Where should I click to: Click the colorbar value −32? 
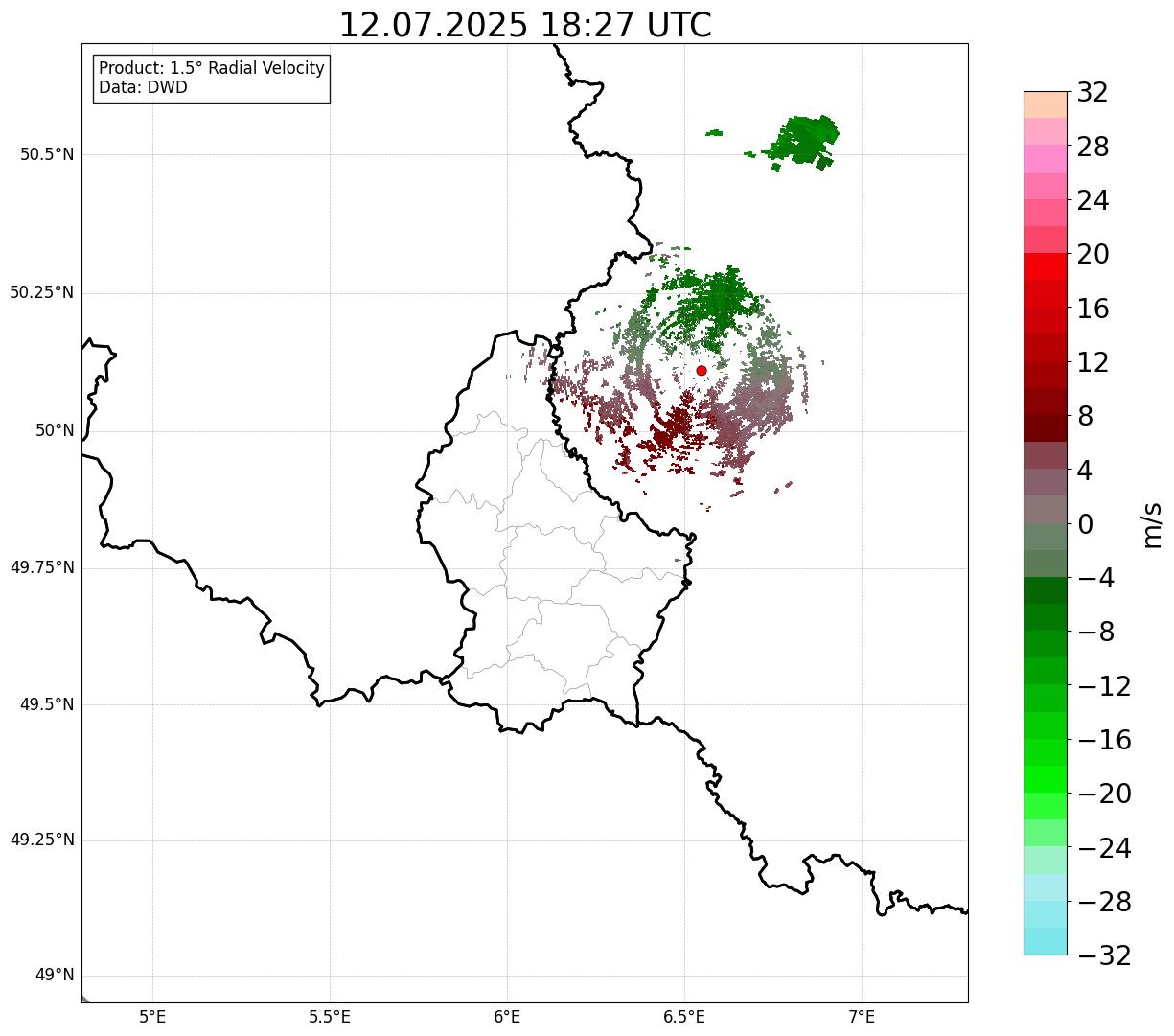click(1104, 955)
